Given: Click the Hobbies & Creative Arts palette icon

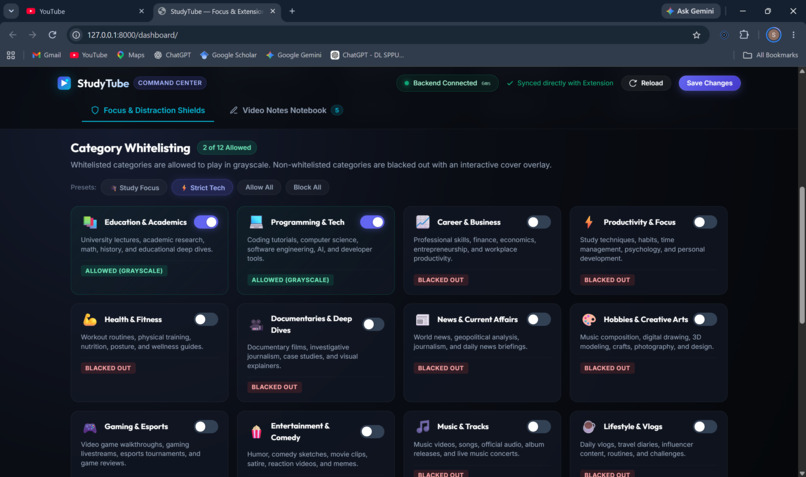Looking at the screenshot, I should pos(589,319).
